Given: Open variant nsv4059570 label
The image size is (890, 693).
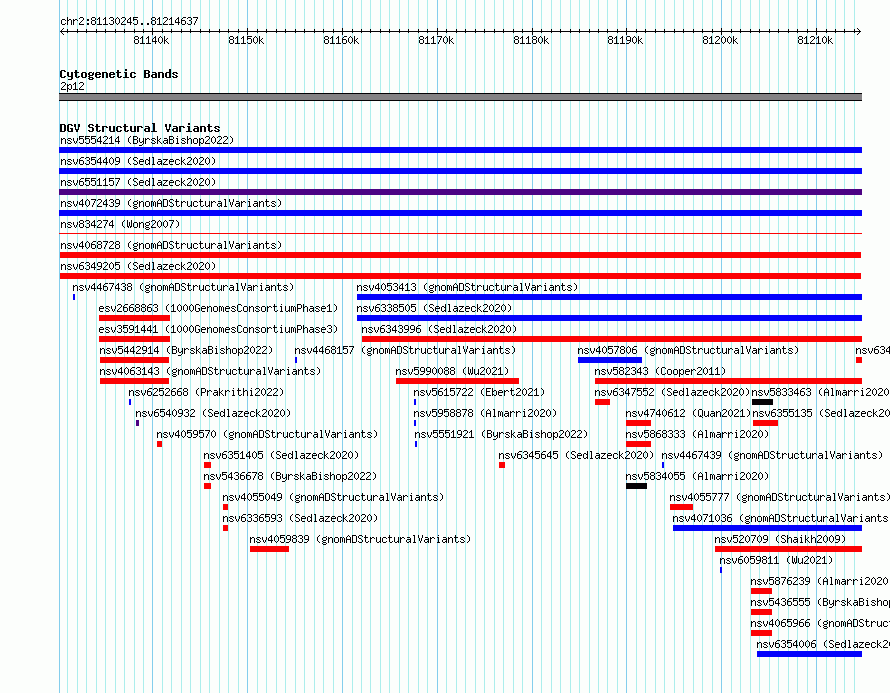Looking at the screenshot, I should [267, 434].
